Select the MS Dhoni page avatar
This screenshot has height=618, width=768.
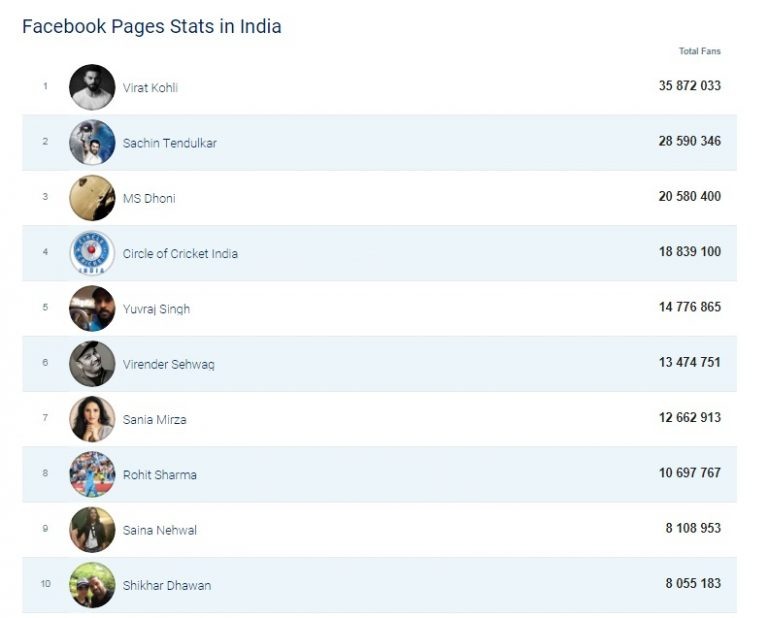[92, 198]
